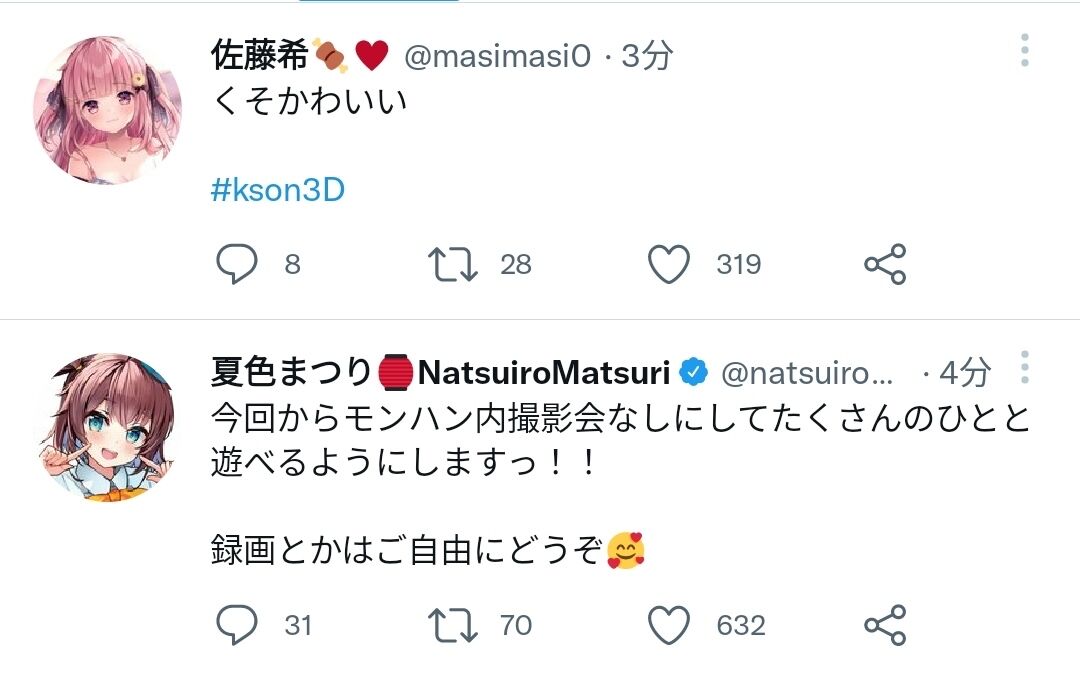Retweet the 夏色まつり tweet

click(x=453, y=625)
